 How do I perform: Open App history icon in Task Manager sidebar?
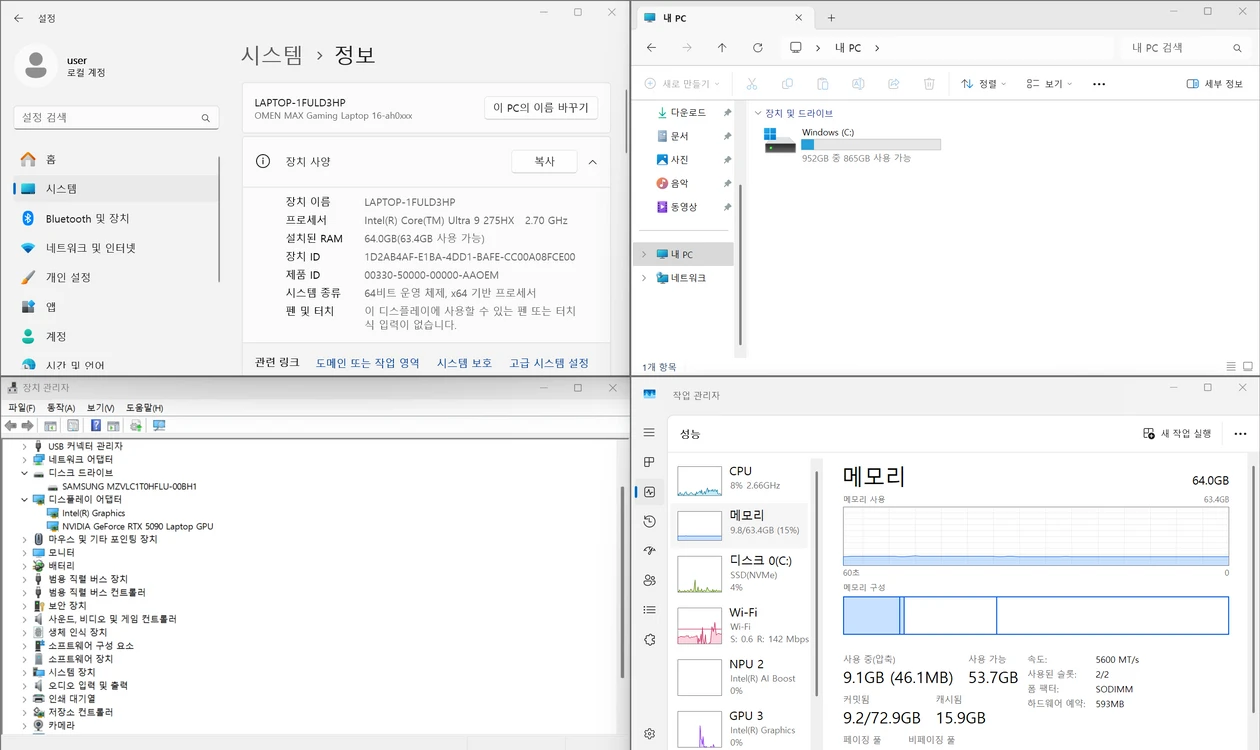(x=649, y=521)
